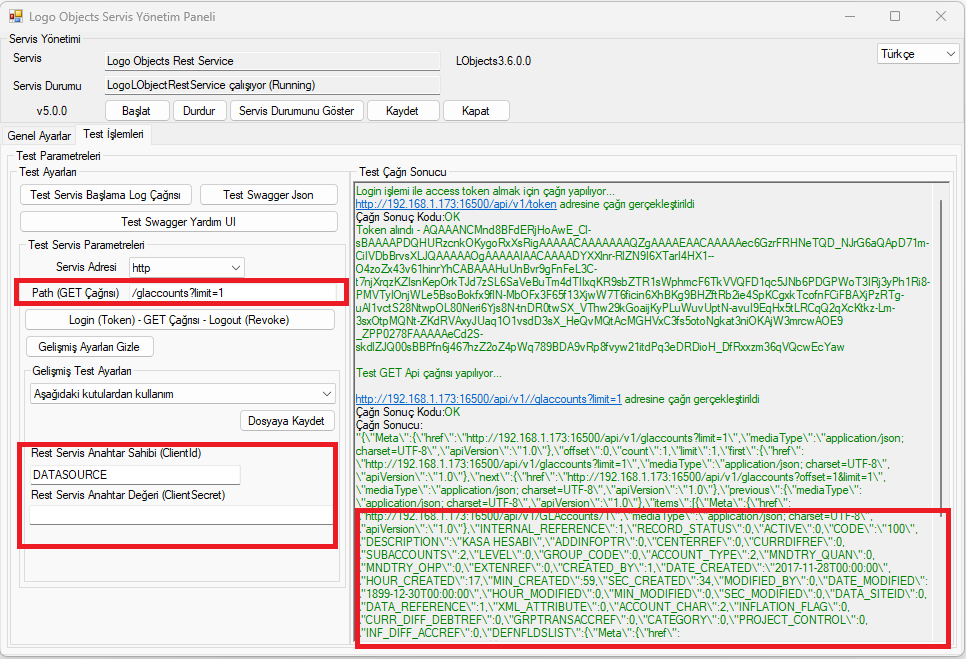Open the api/v1/token link in results
The width and height of the screenshot is (966, 659).
pyautogui.click(x=456, y=204)
